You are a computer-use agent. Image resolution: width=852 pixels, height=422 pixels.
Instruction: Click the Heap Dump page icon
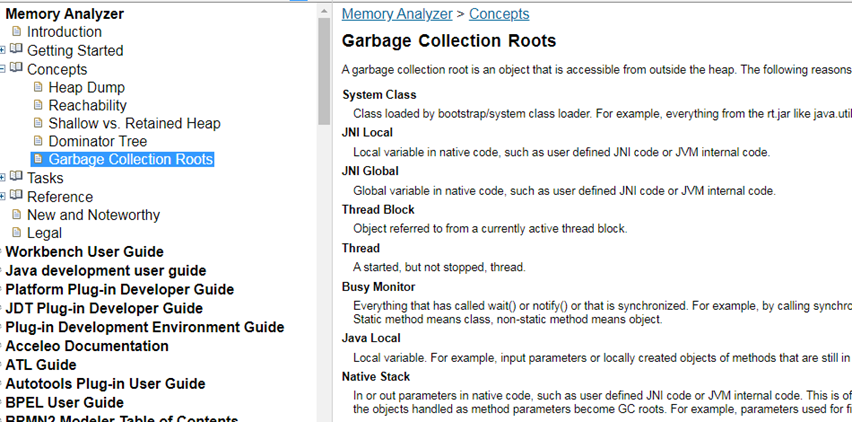point(38,87)
